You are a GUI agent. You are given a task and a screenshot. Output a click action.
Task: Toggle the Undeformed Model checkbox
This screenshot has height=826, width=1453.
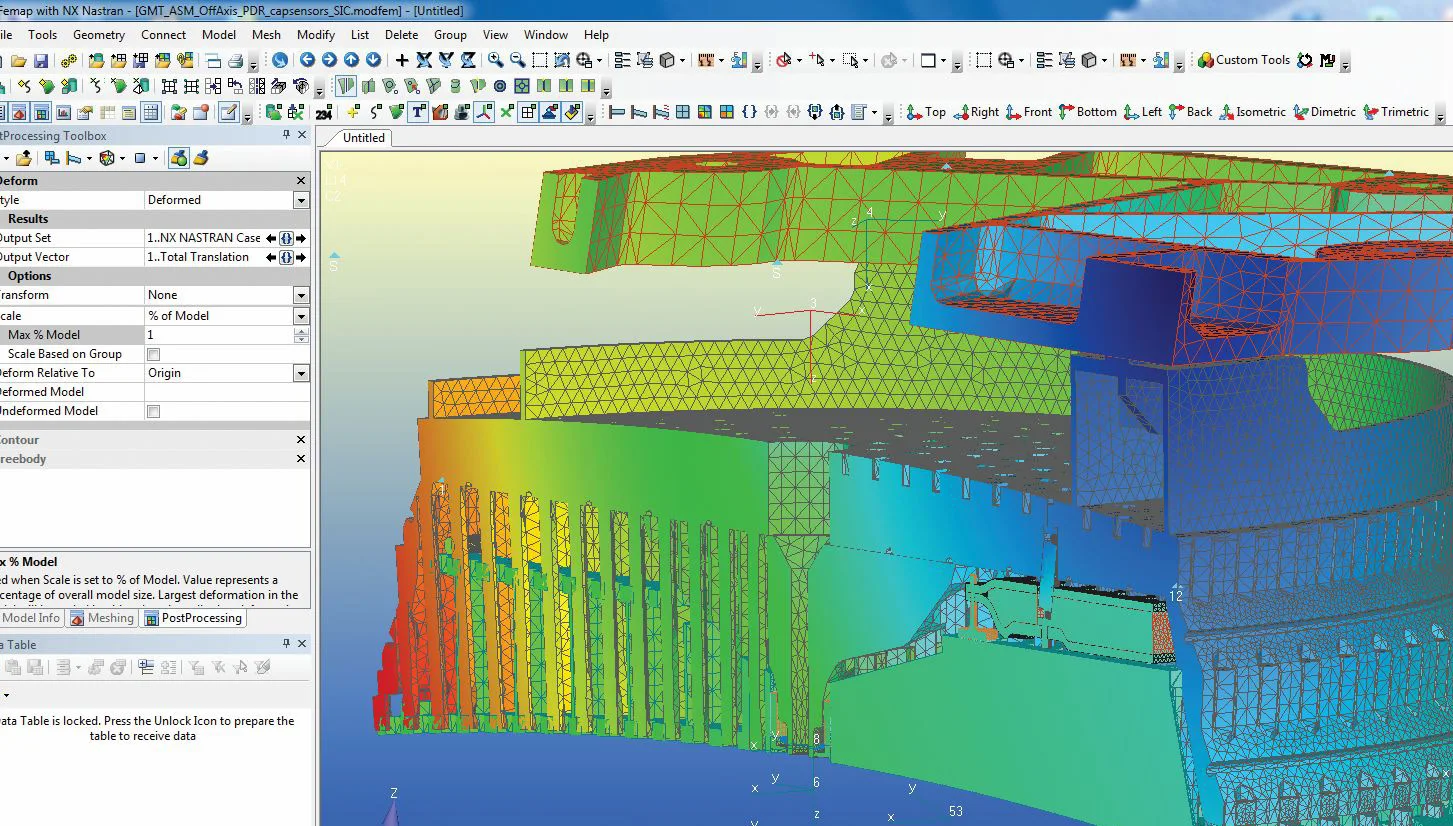pos(153,411)
